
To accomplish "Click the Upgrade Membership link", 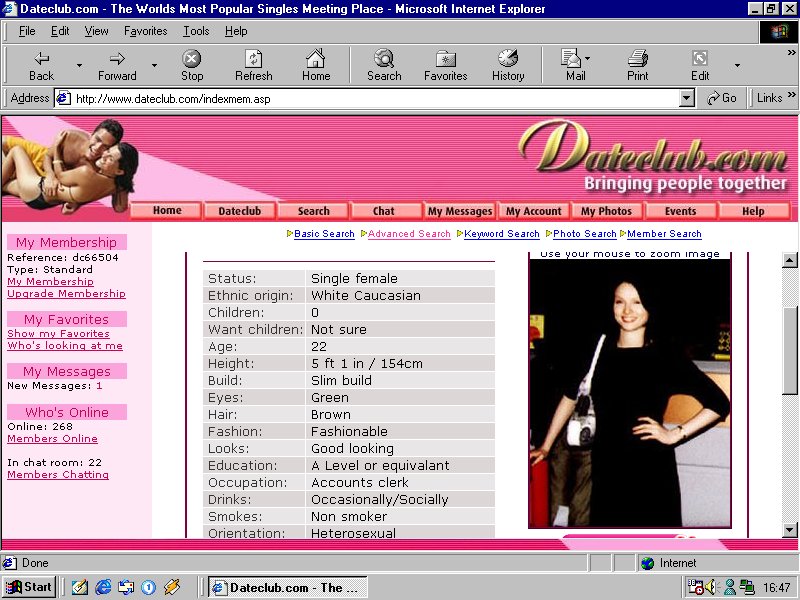I will (66, 294).
